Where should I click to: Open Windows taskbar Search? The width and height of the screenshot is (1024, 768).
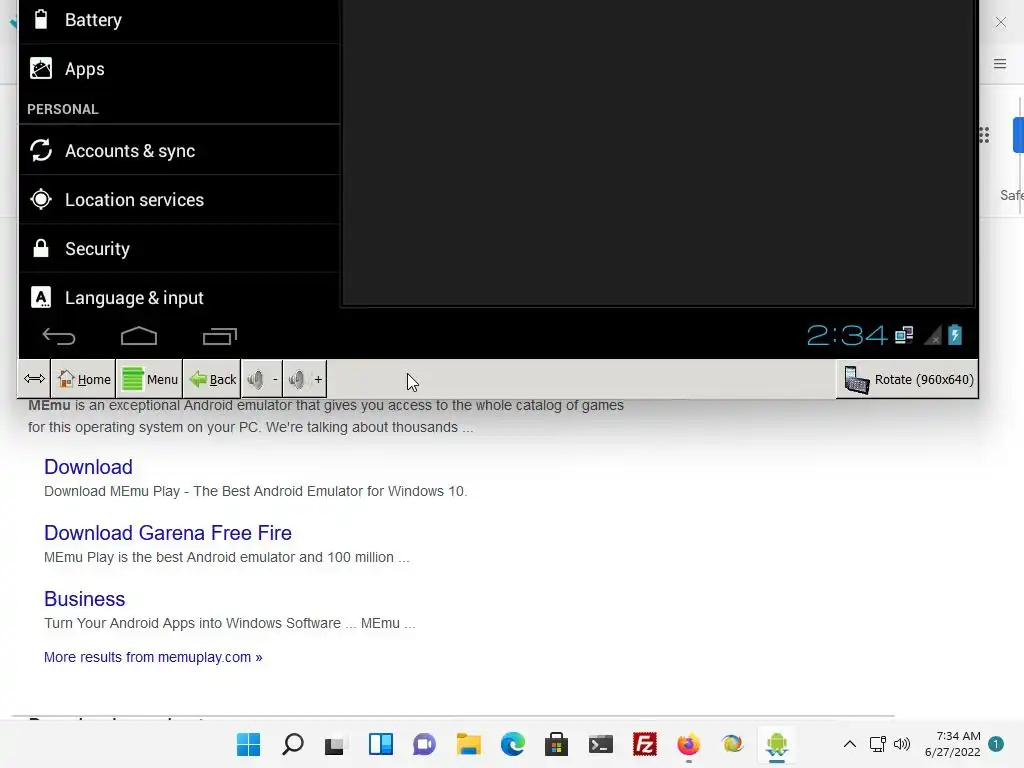click(x=293, y=744)
